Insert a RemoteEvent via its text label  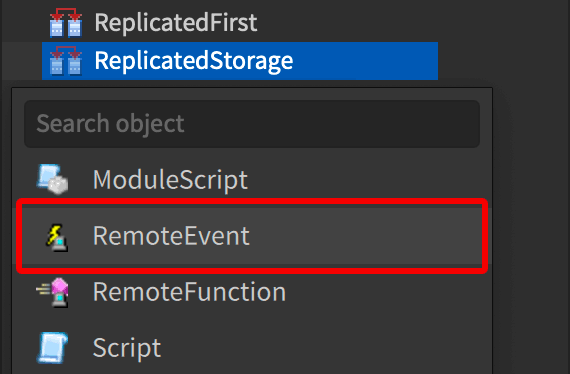tap(171, 236)
